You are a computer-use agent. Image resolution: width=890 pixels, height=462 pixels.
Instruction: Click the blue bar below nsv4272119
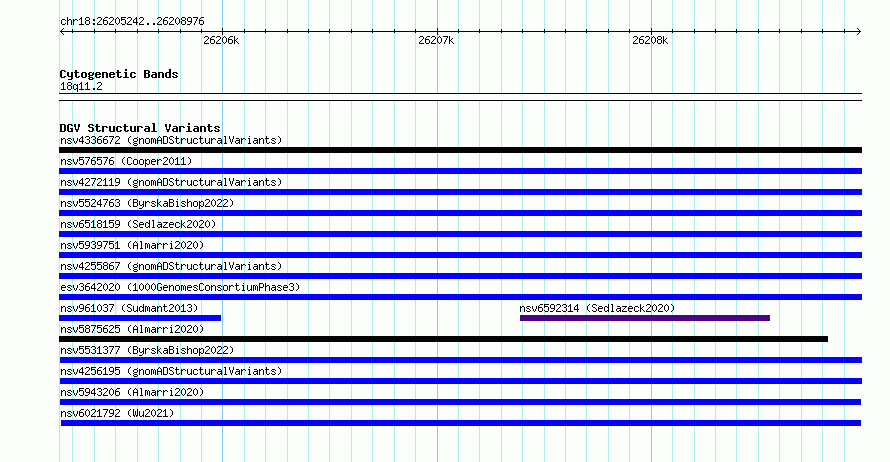pyautogui.click(x=460, y=192)
